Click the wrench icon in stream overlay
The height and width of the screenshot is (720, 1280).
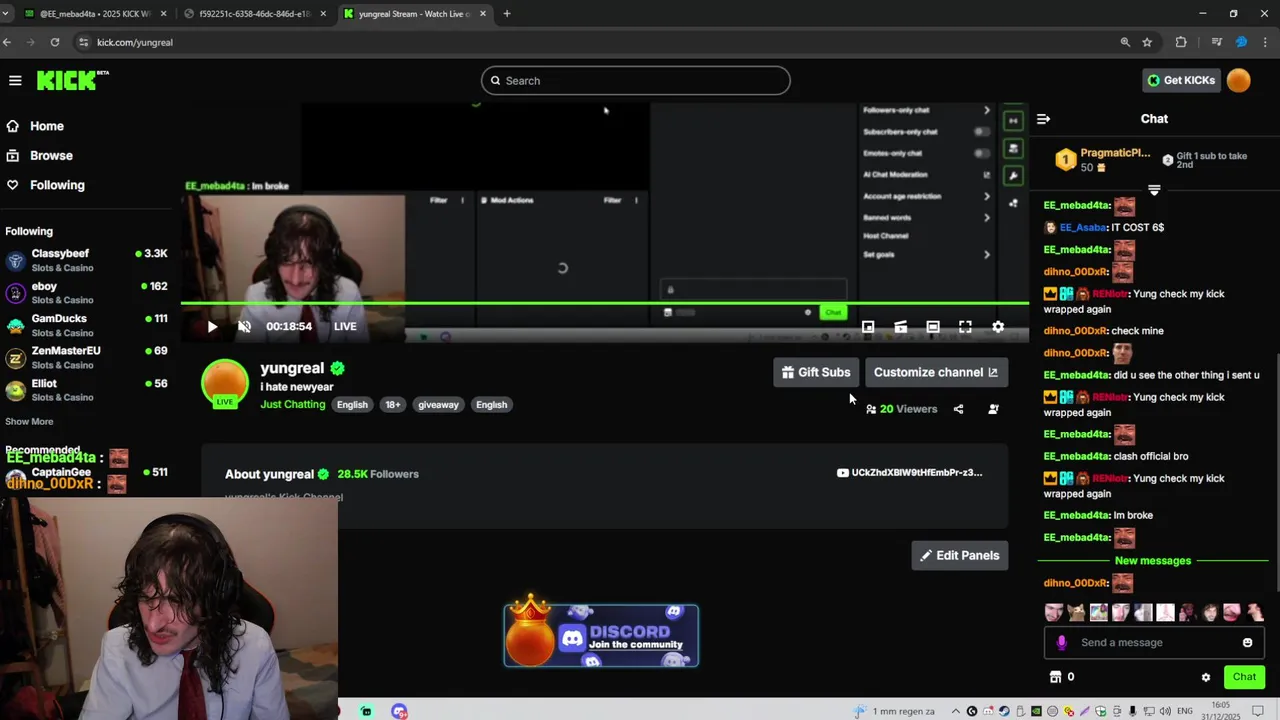pos(1013,175)
